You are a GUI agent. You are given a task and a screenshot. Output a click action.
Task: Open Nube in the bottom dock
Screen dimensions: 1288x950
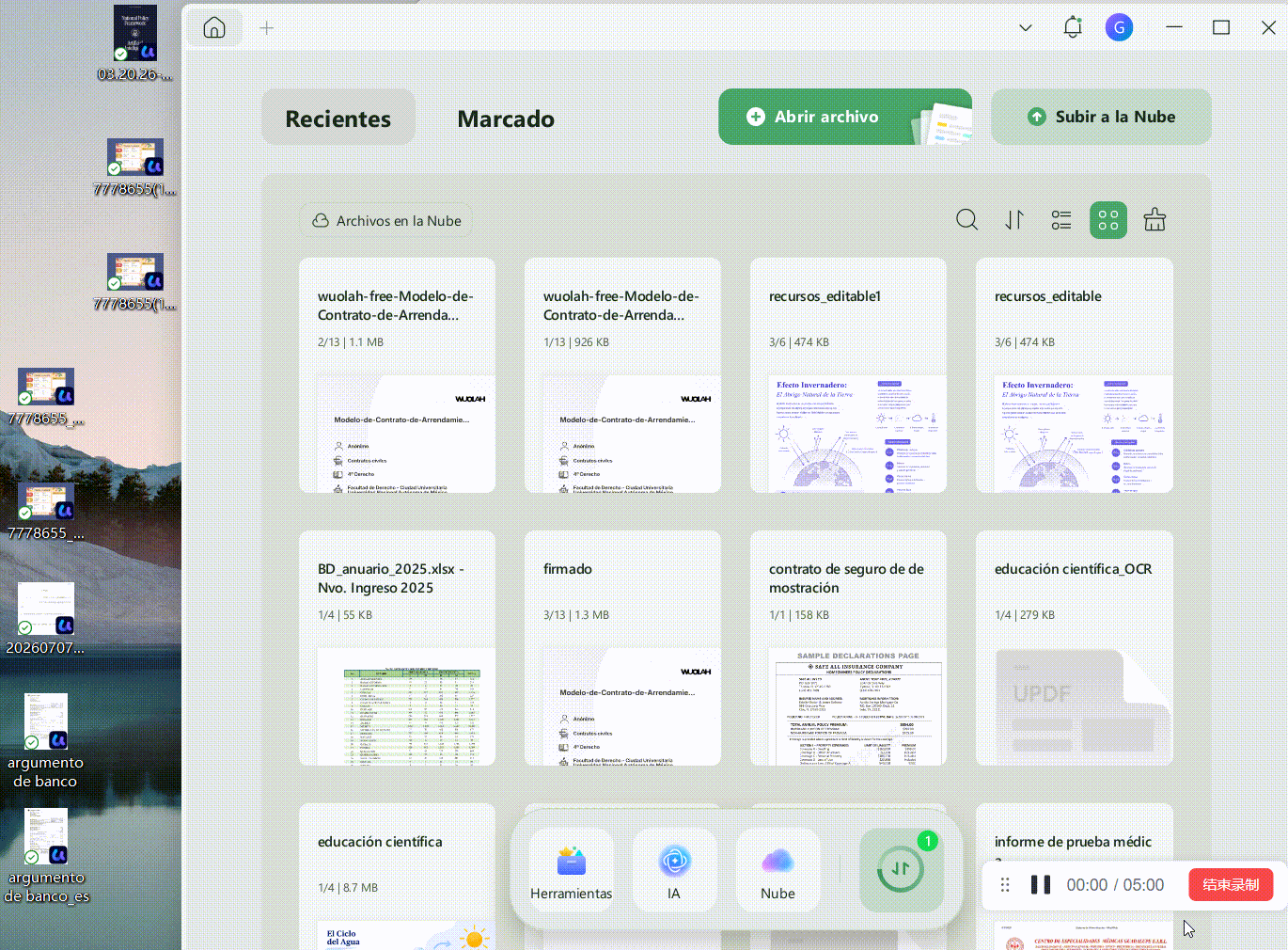(778, 870)
